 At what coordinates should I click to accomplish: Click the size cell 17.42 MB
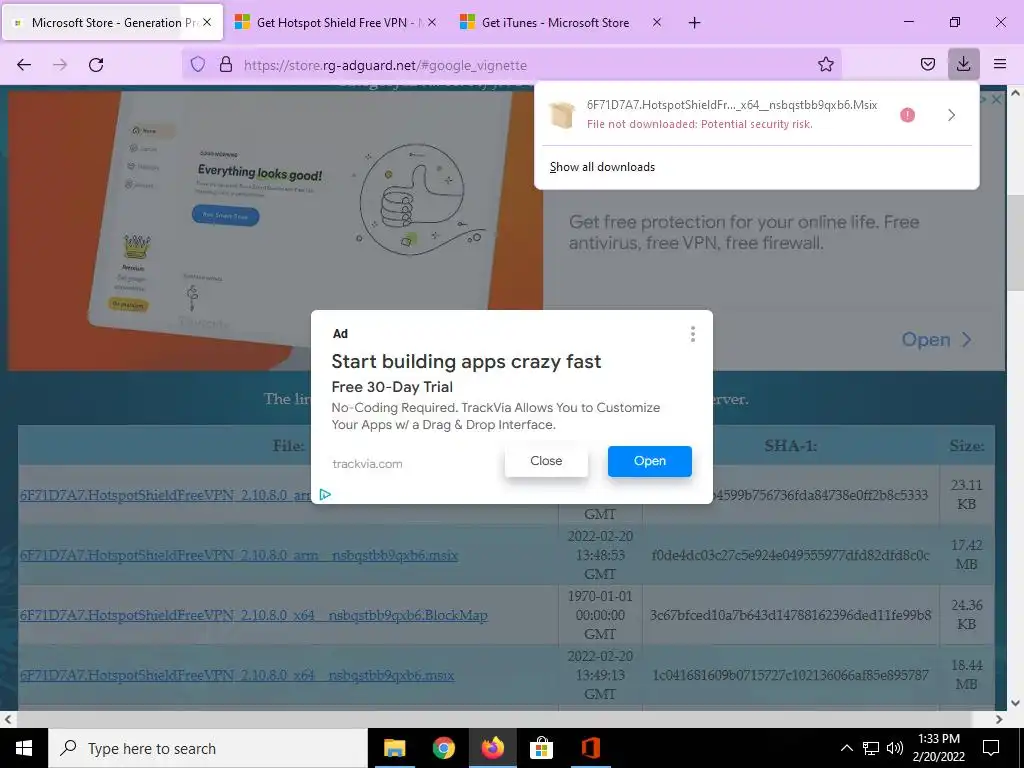click(x=967, y=554)
